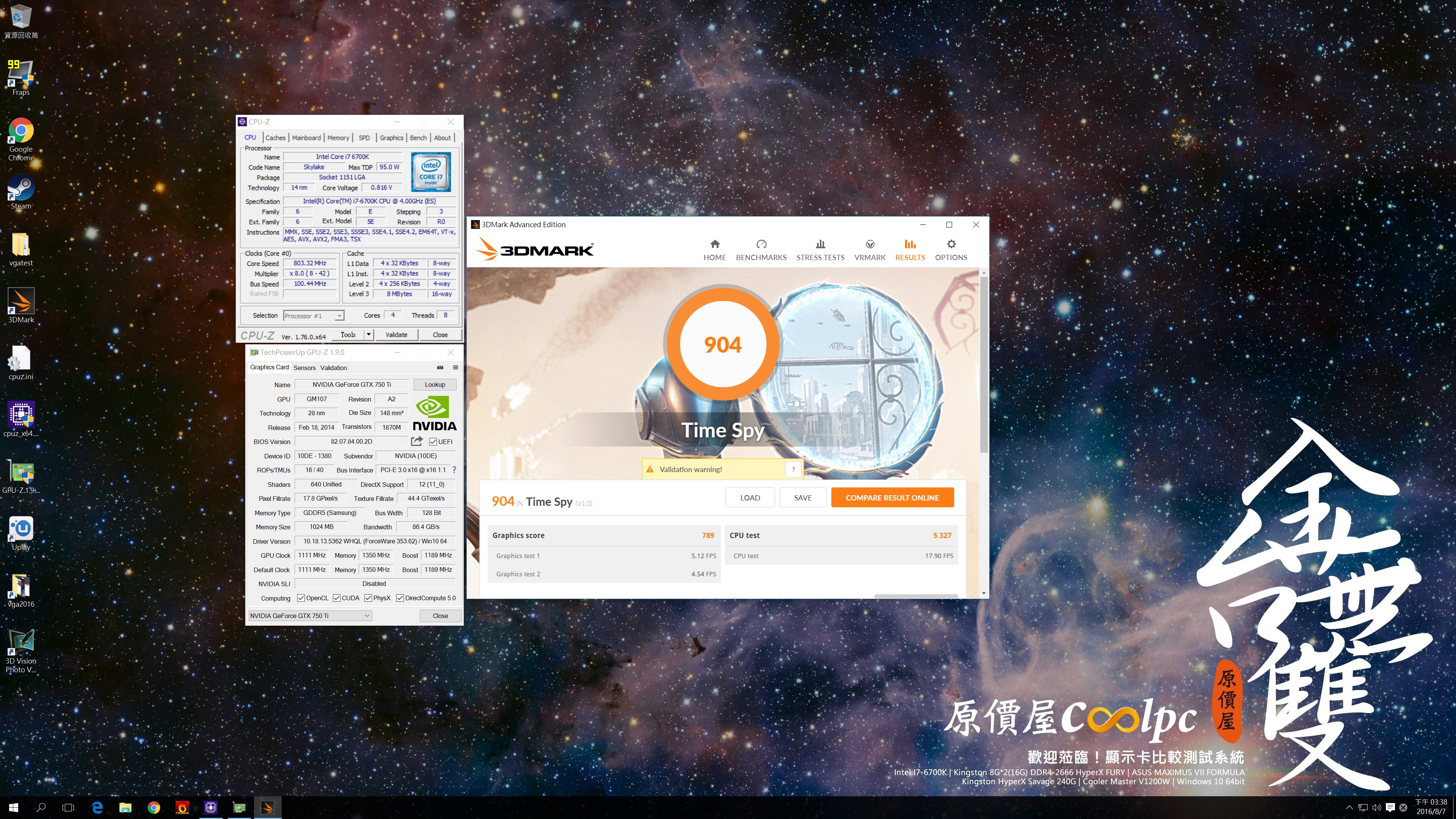The image size is (1456, 819).
Task: Switch to Validation tab in GPU-Z
Action: (x=334, y=368)
